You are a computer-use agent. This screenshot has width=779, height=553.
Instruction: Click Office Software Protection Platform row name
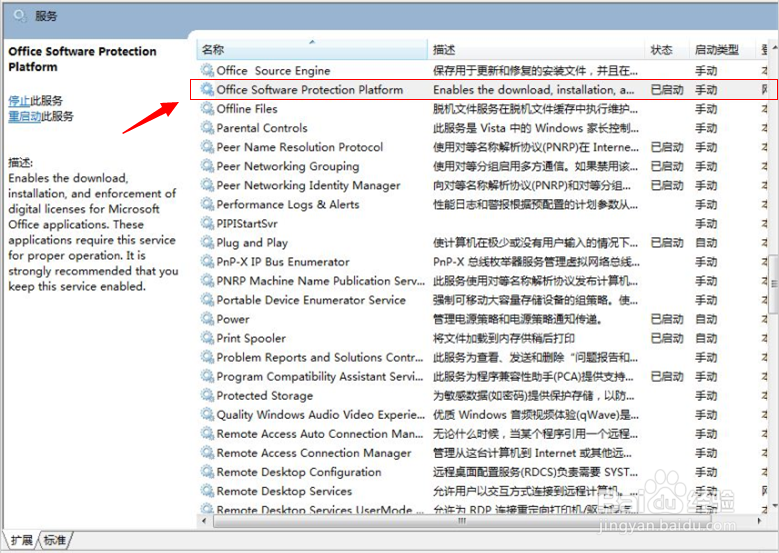tap(310, 90)
